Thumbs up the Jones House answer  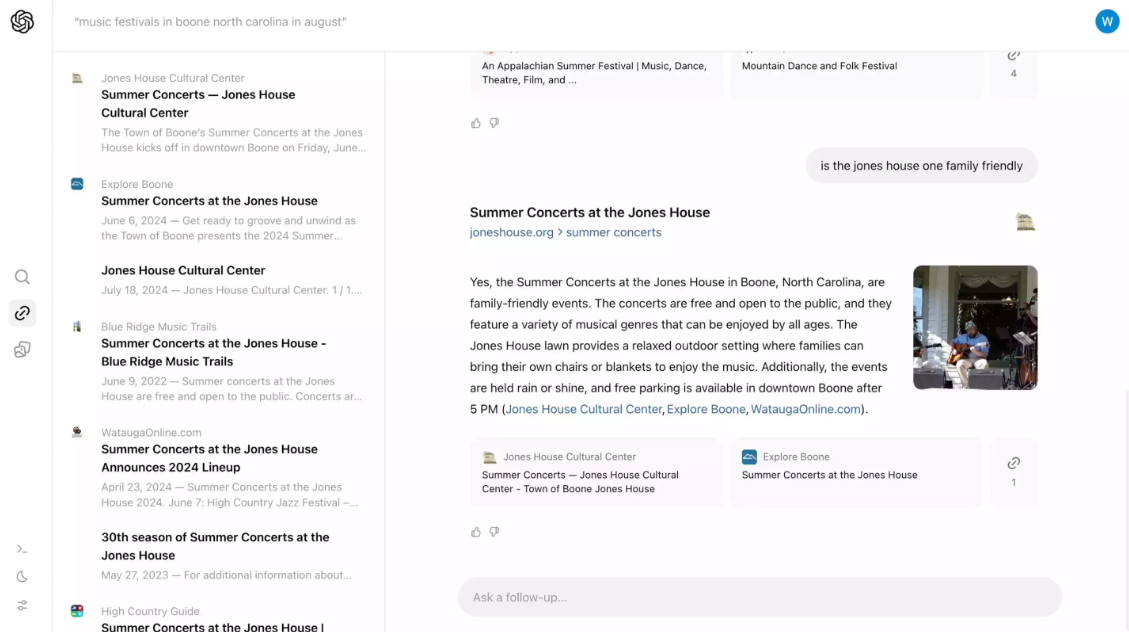(x=476, y=532)
